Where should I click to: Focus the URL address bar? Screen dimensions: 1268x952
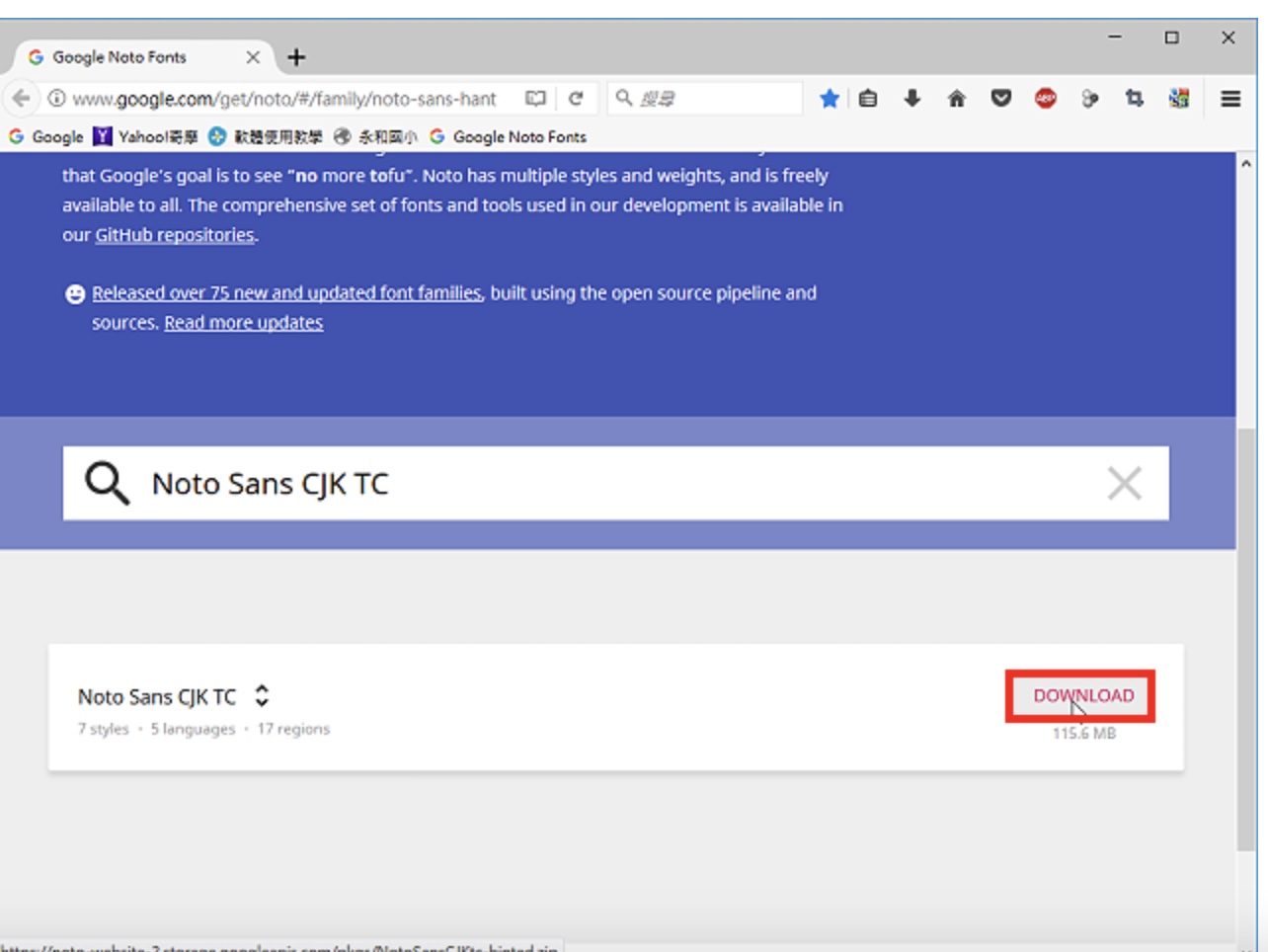point(284,98)
